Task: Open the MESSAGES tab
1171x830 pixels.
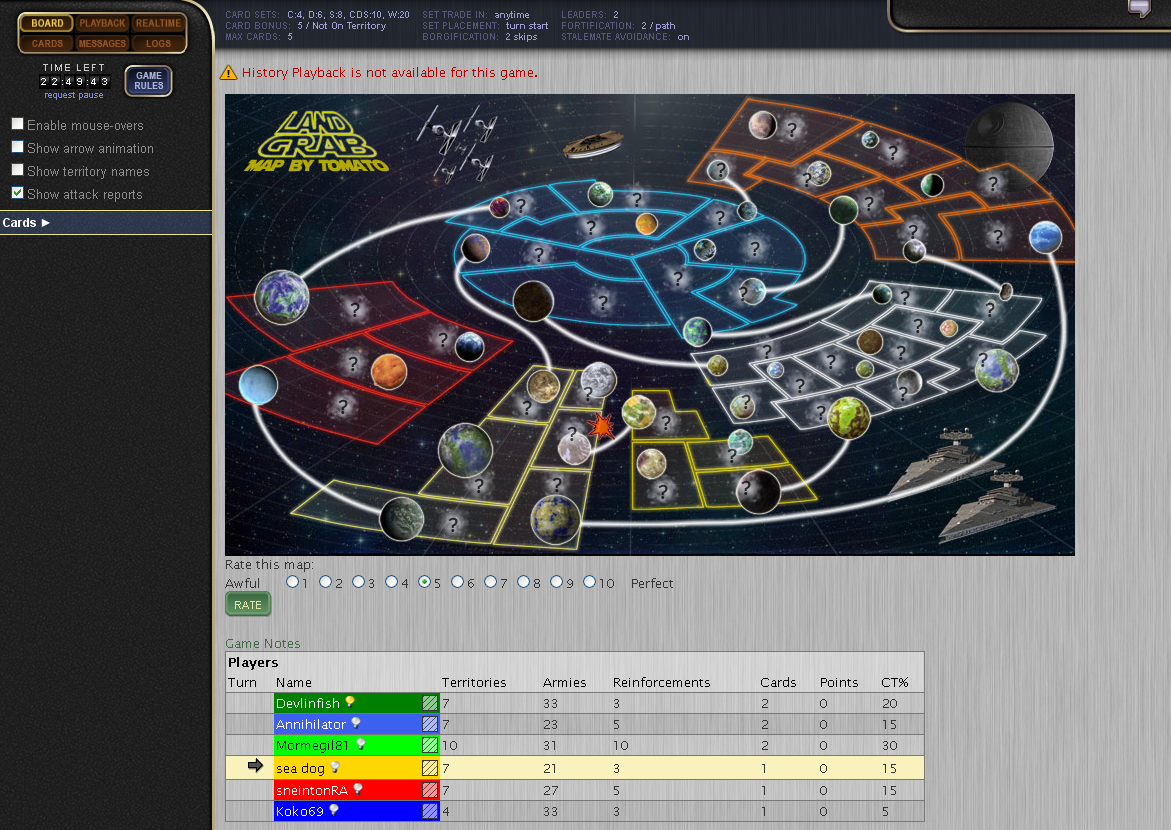Action: click(x=102, y=43)
